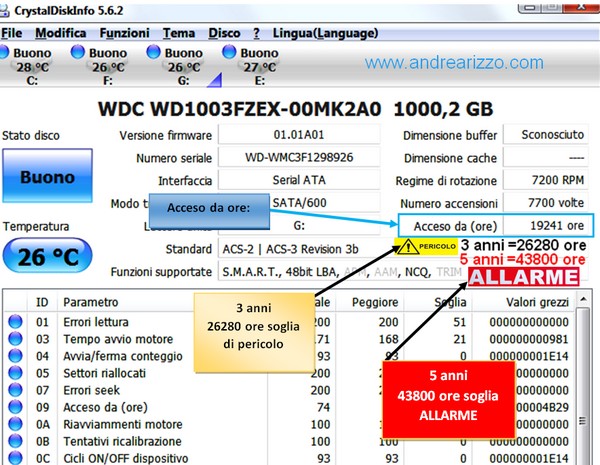Viewport: 600px width, 465px height.
Task: Open the Lingua(Language) menu
Action: 325,33
